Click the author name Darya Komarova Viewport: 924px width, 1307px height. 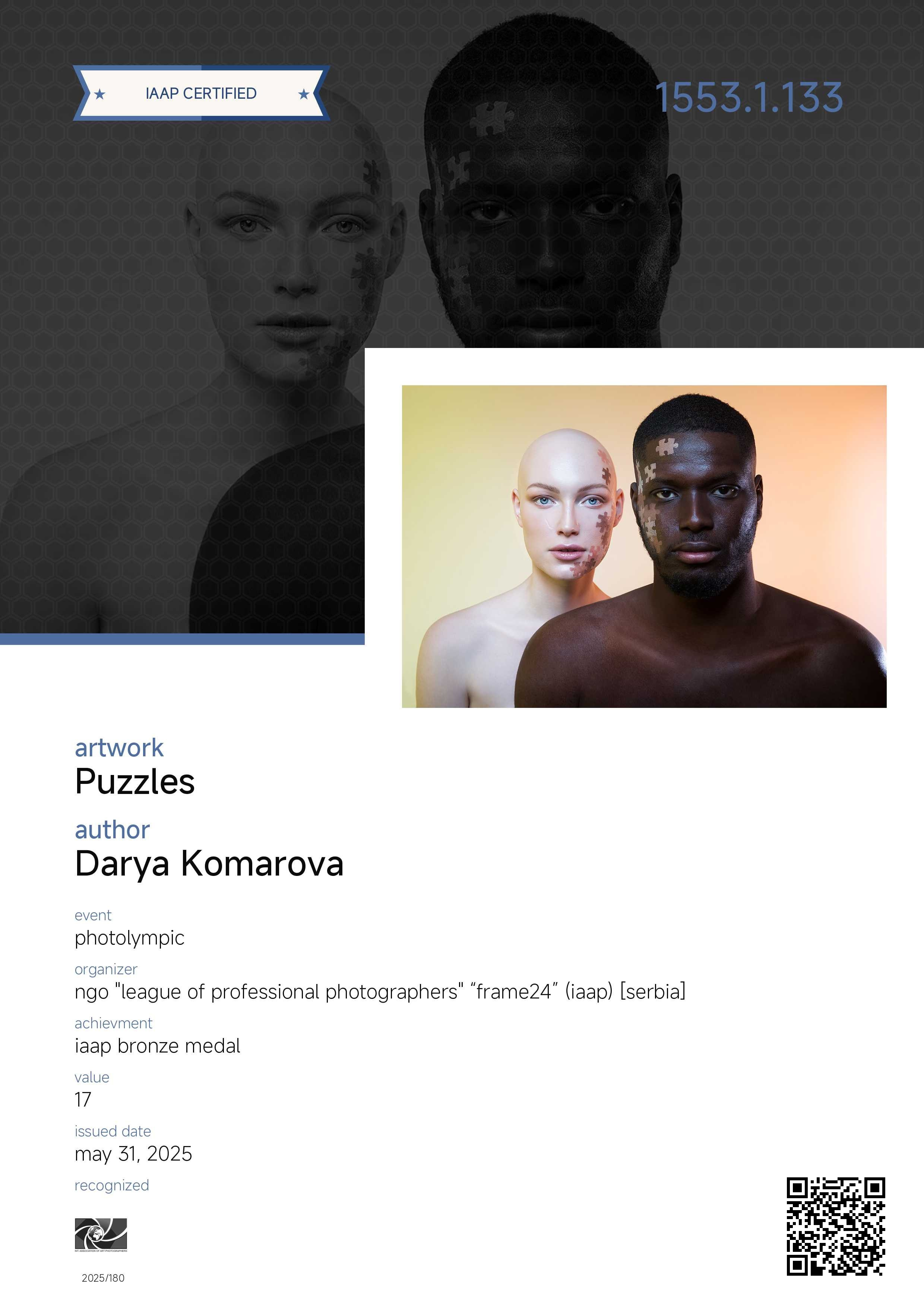209,863
